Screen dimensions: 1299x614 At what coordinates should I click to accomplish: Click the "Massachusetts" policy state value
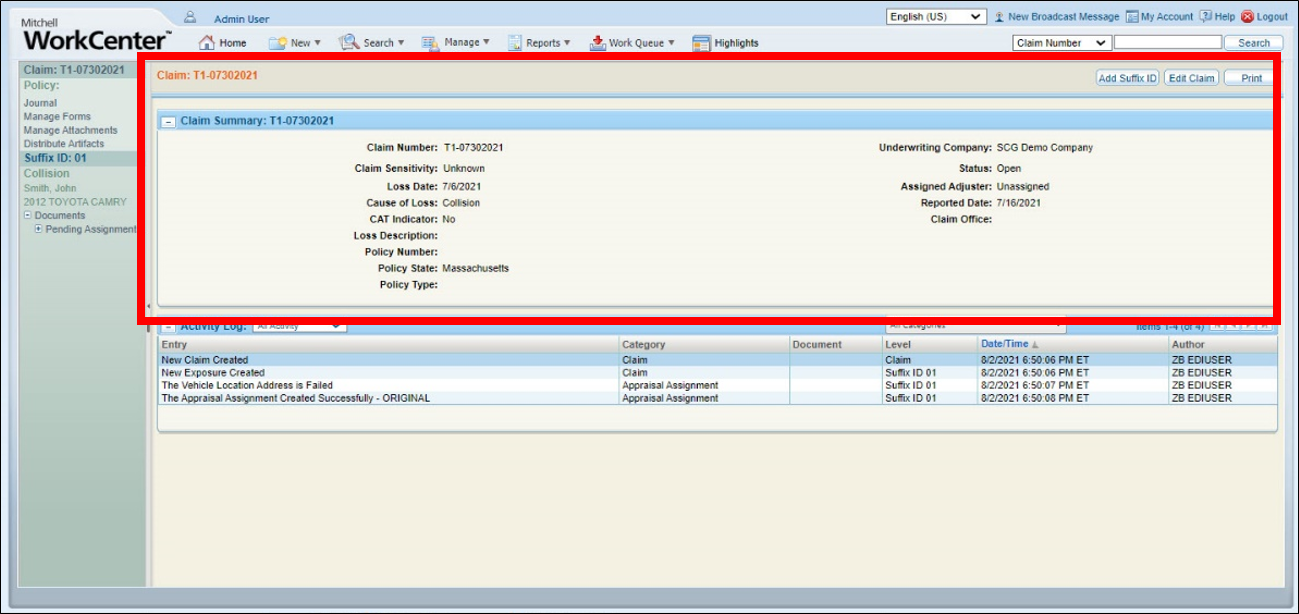(x=476, y=269)
